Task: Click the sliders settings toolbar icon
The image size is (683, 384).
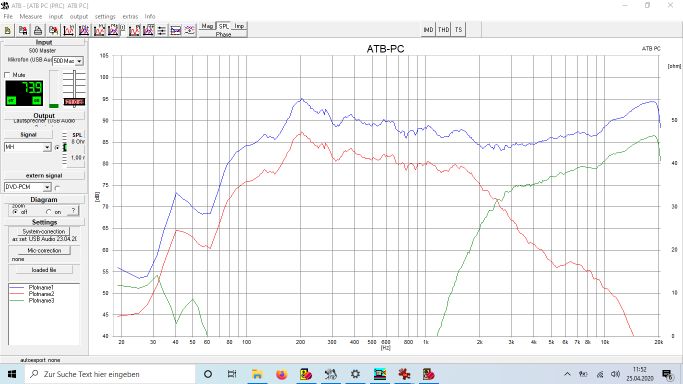Action: coord(162,30)
